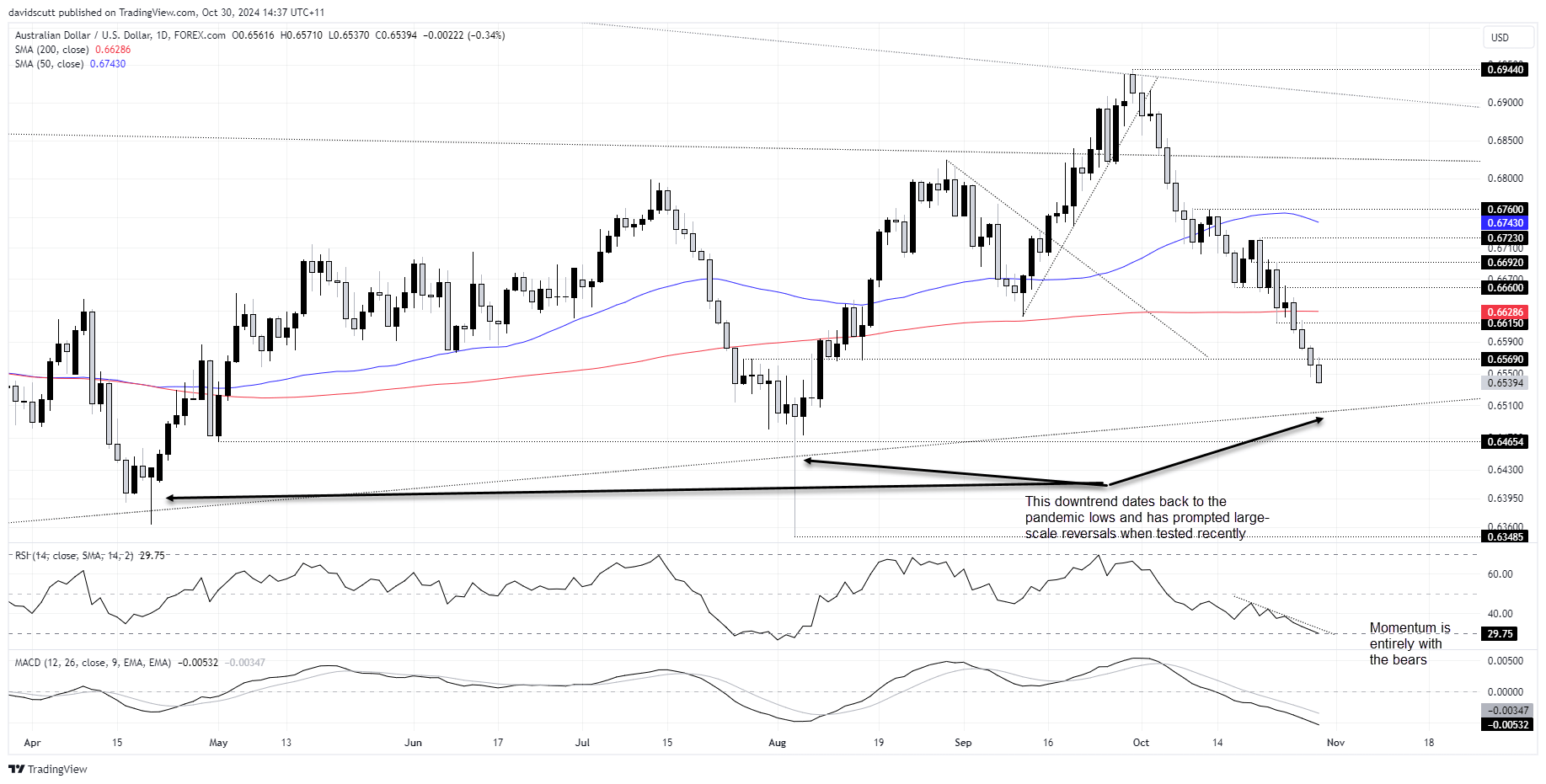Click the RSI 40.00 axis tick

coord(1501,614)
